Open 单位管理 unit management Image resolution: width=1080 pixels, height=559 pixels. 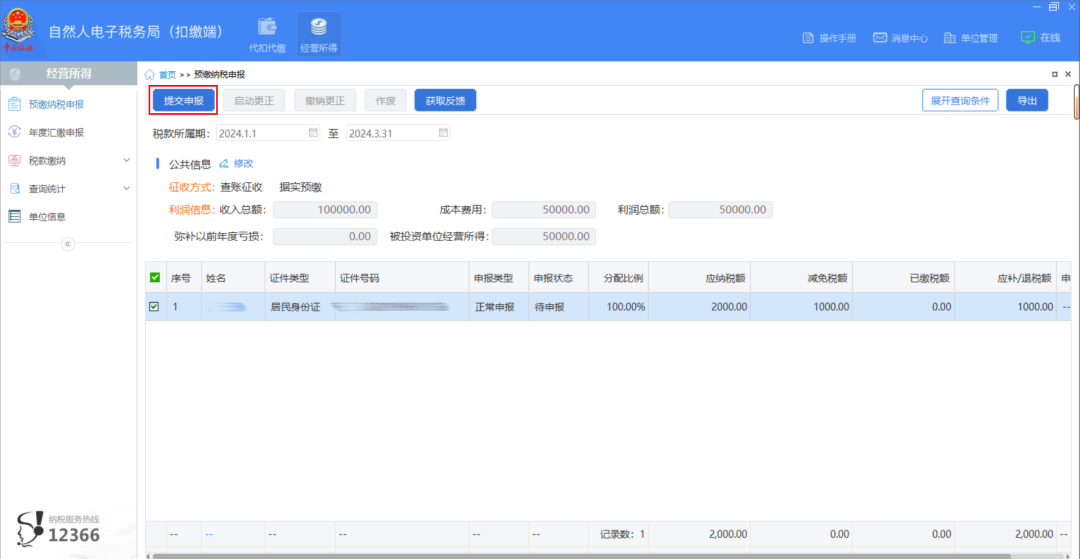[x=970, y=38]
